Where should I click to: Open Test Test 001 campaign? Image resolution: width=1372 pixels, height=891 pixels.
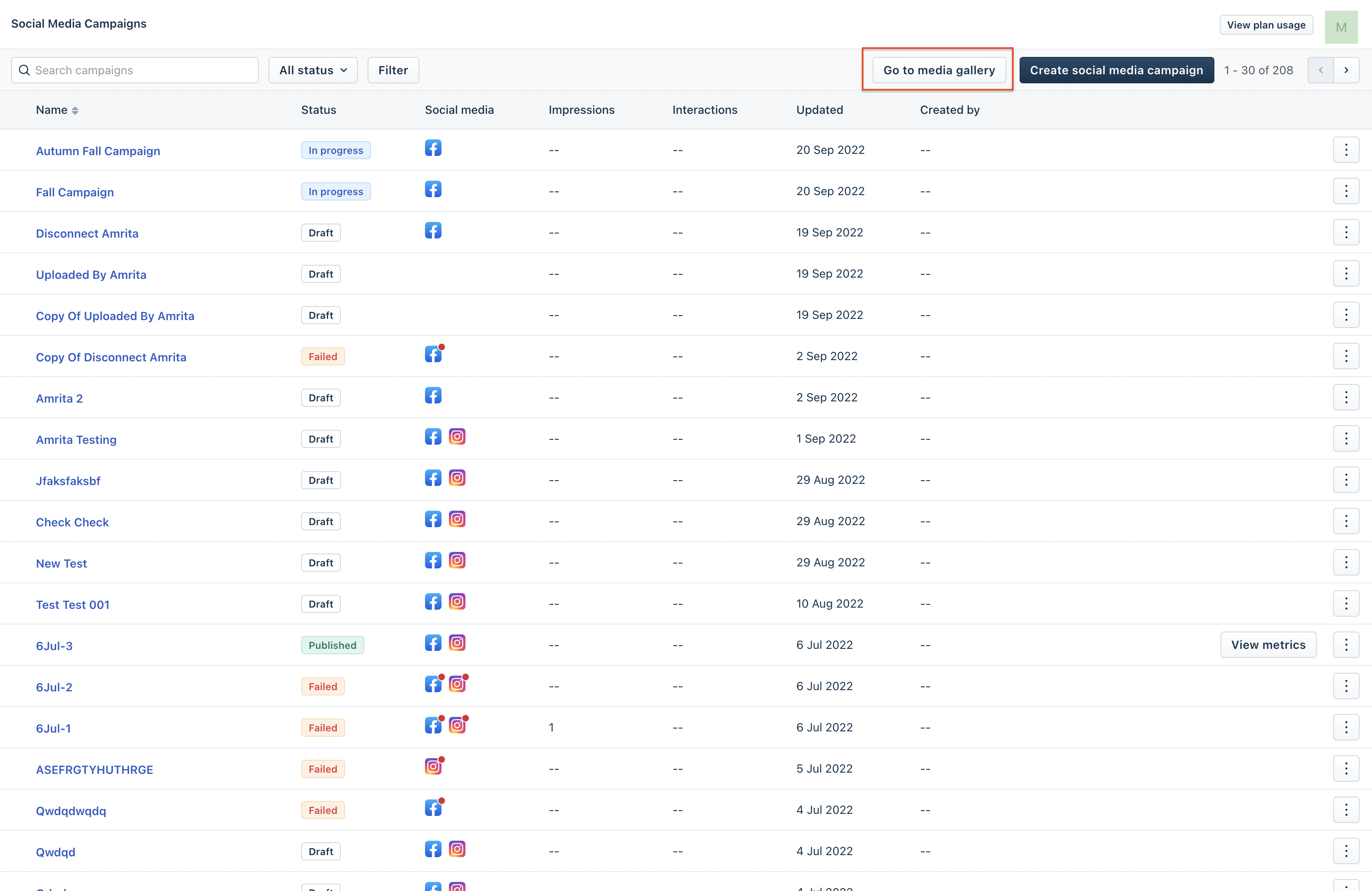click(73, 605)
